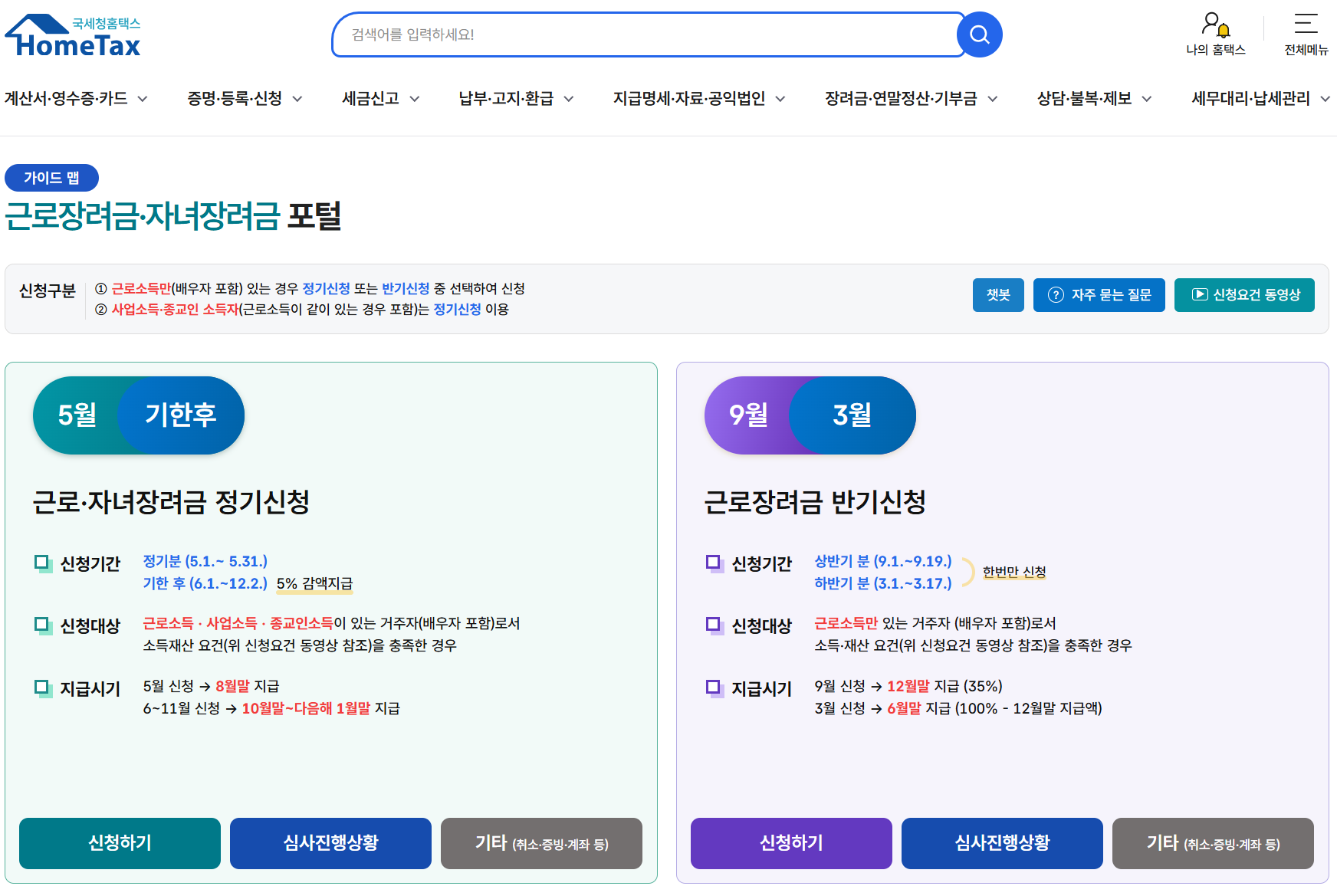Image resolution: width=1337 pixels, height=896 pixels.
Task: Click 10월말~다음해 1월말 text
Action: [x=306, y=708]
